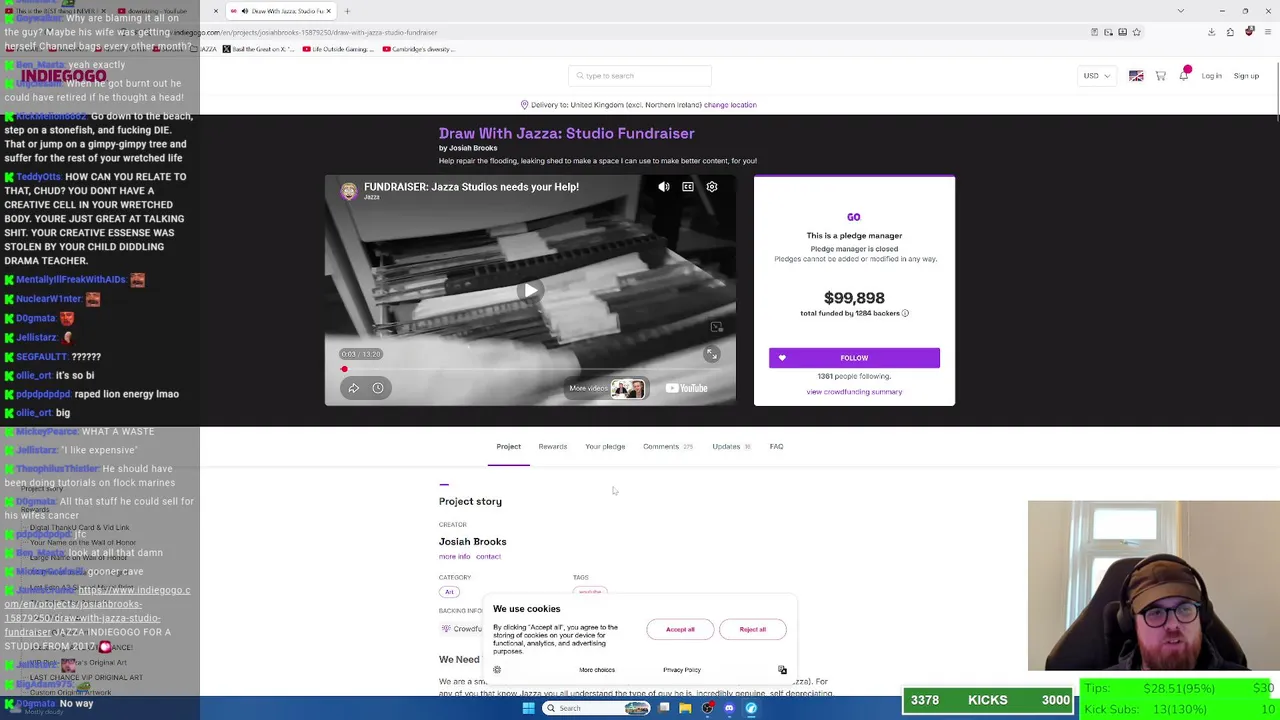The width and height of the screenshot is (1280, 720).
Task: Open the browser menu
Action: click(x=1267, y=32)
